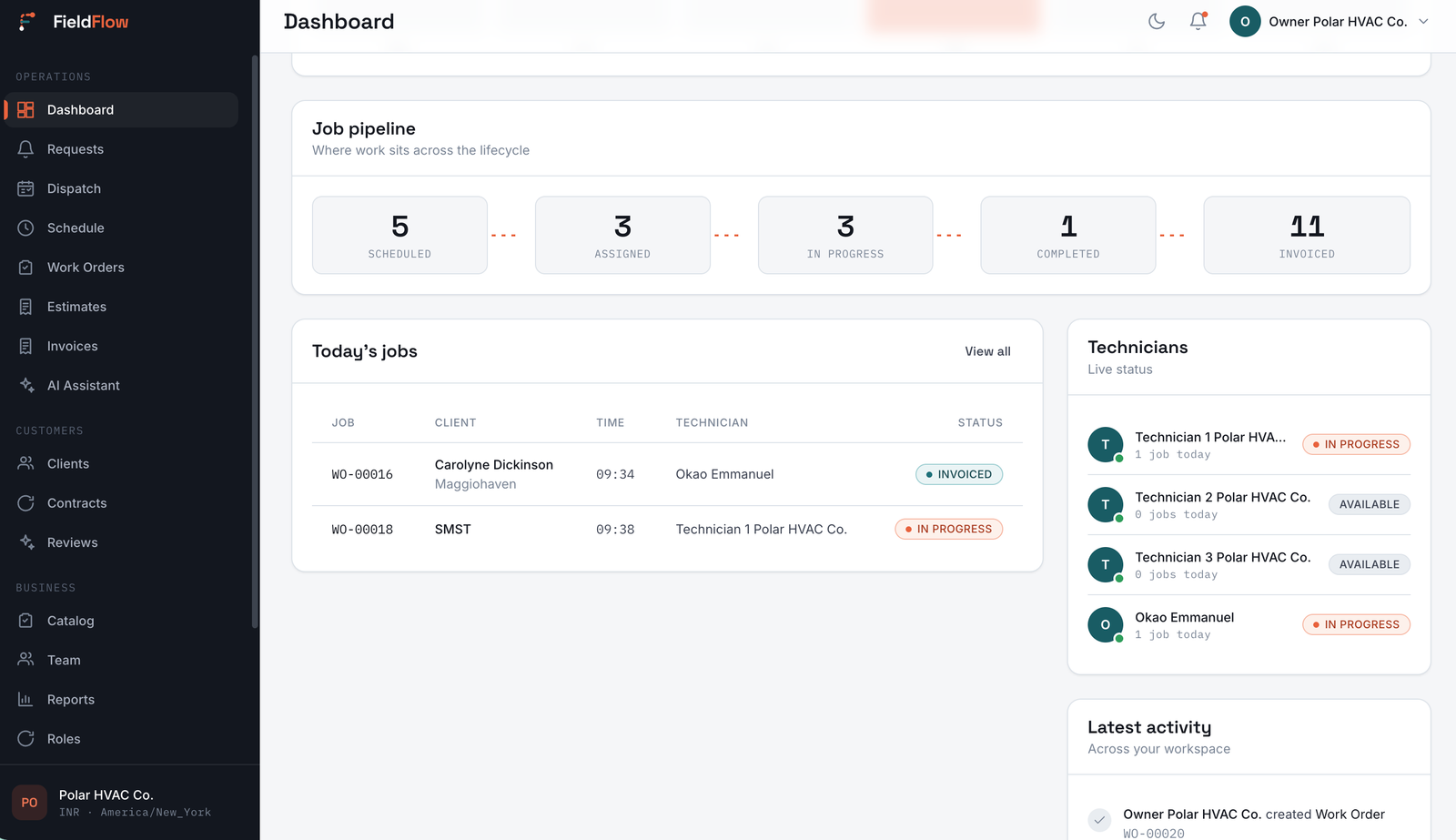This screenshot has width=1456, height=840.
Task: Open Reports in the sidebar
Action: click(x=121, y=700)
